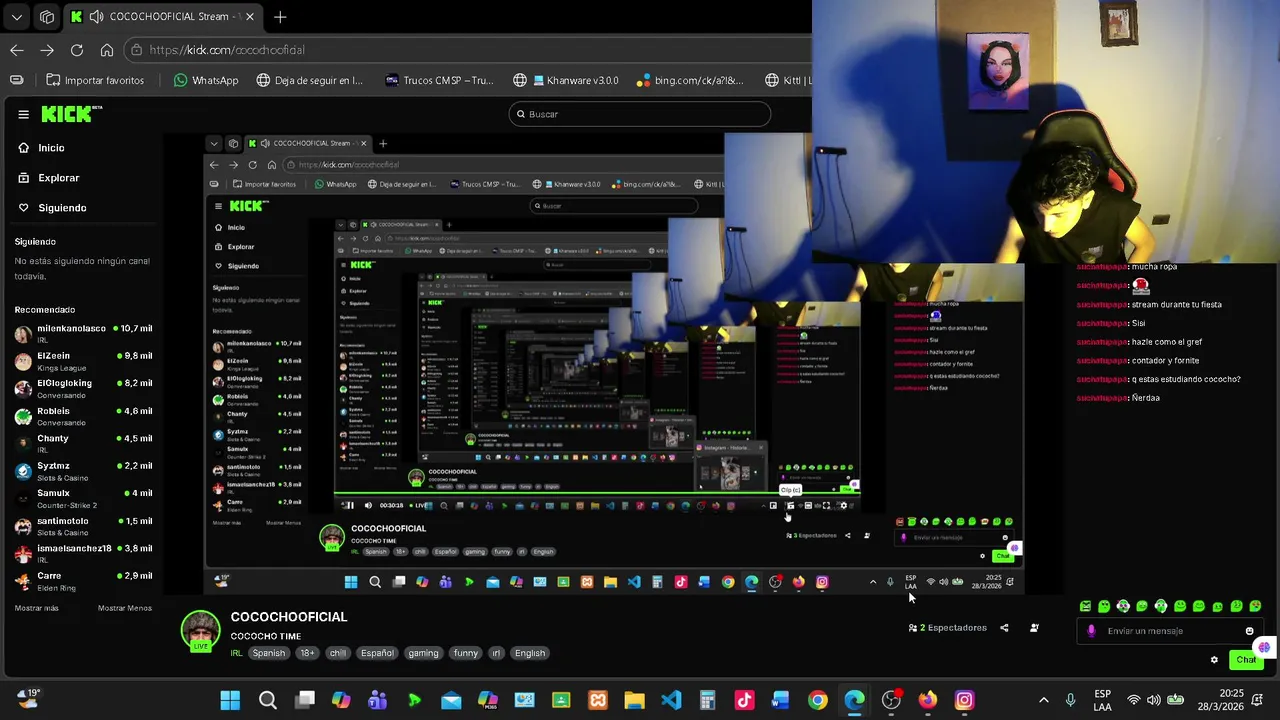Collapse recommended list with Mostrar Menos
The width and height of the screenshot is (1280, 720).
pyautogui.click(x=125, y=608)
